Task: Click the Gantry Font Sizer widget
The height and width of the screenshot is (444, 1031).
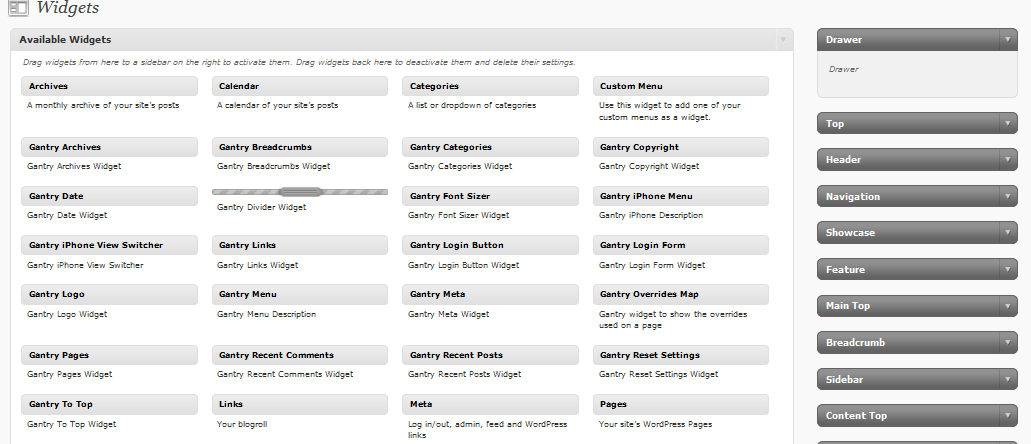Action: [491, 196]
